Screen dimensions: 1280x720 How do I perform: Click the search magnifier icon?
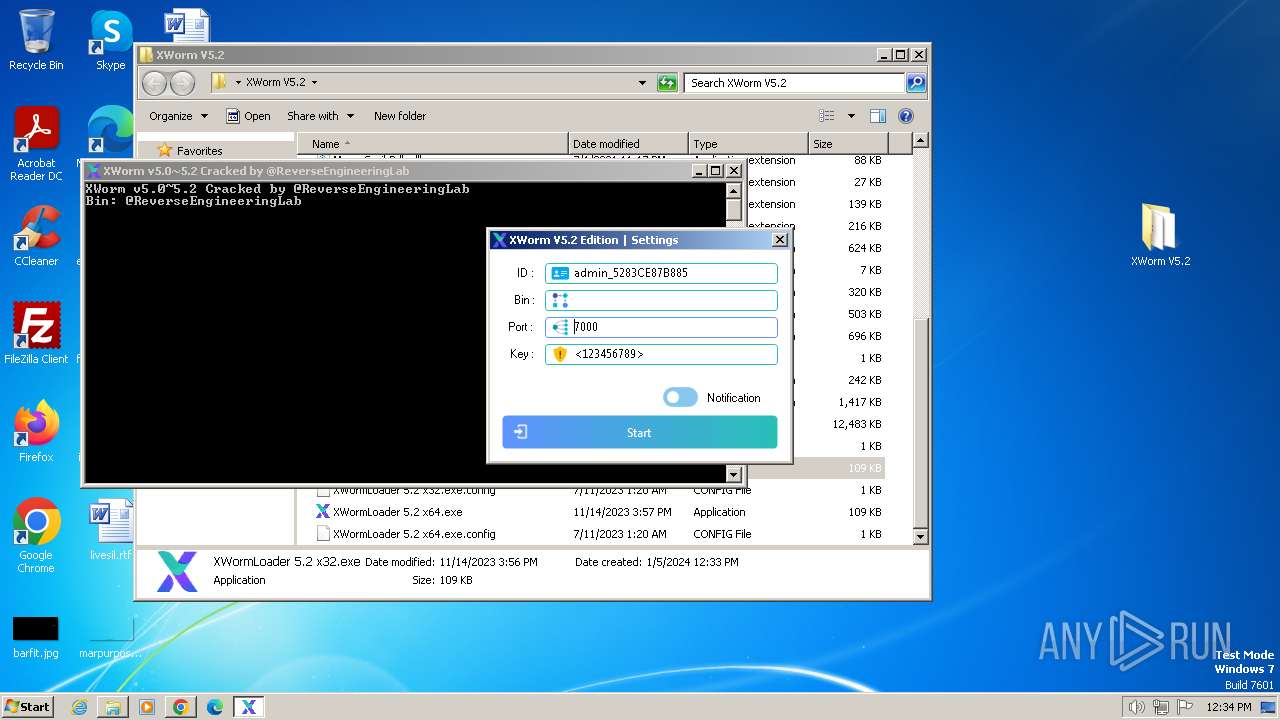point(916,83)
